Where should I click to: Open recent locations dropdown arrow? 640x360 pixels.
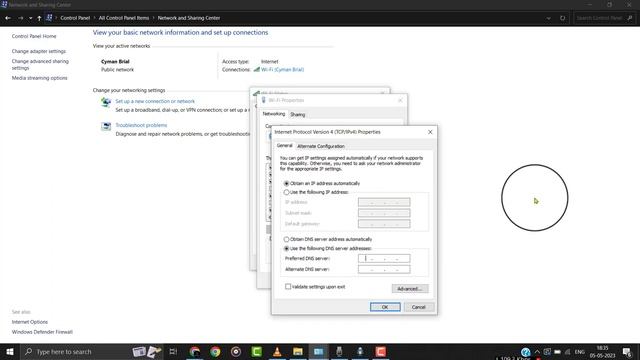click(x=30, y=18)
